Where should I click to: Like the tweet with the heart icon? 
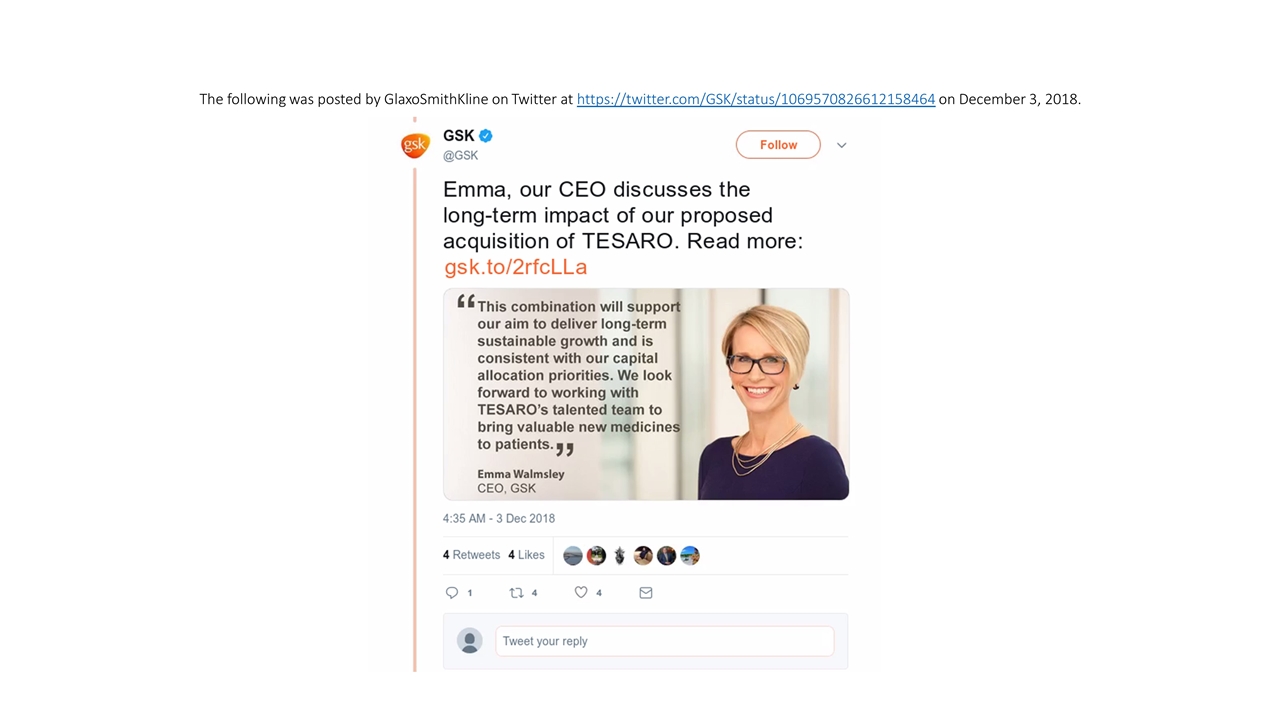[x=581, y=593]
